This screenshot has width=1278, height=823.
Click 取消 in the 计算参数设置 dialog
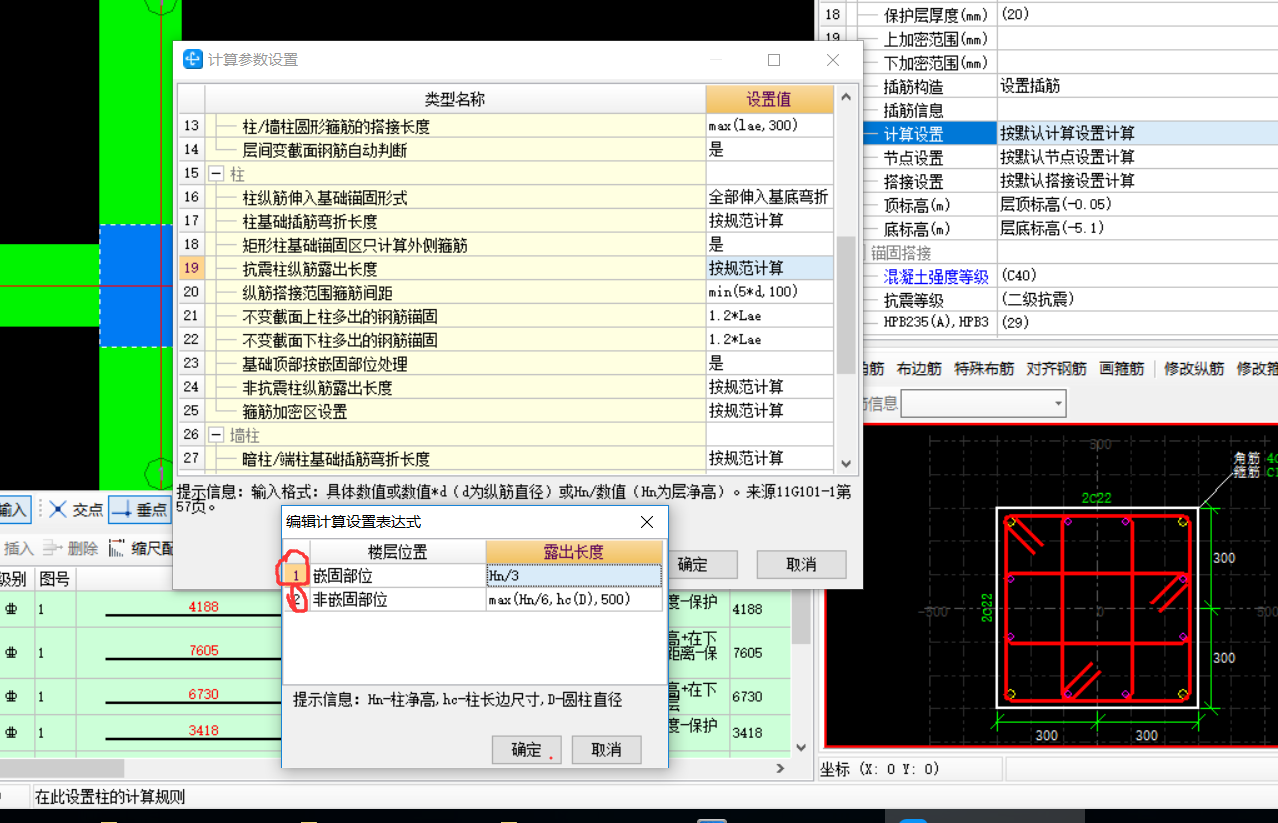[801, 564]
